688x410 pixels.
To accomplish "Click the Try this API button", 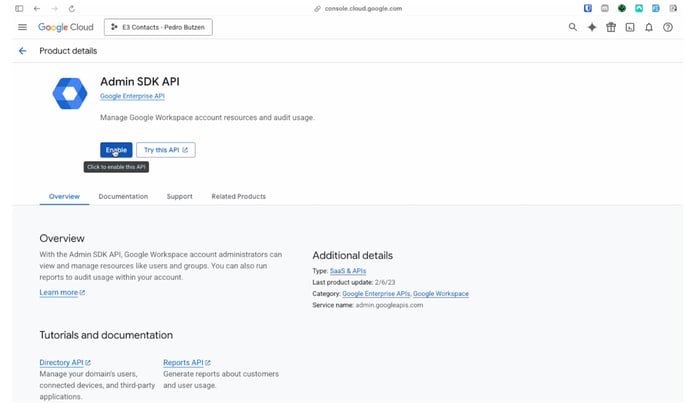I will coord(165,150).
